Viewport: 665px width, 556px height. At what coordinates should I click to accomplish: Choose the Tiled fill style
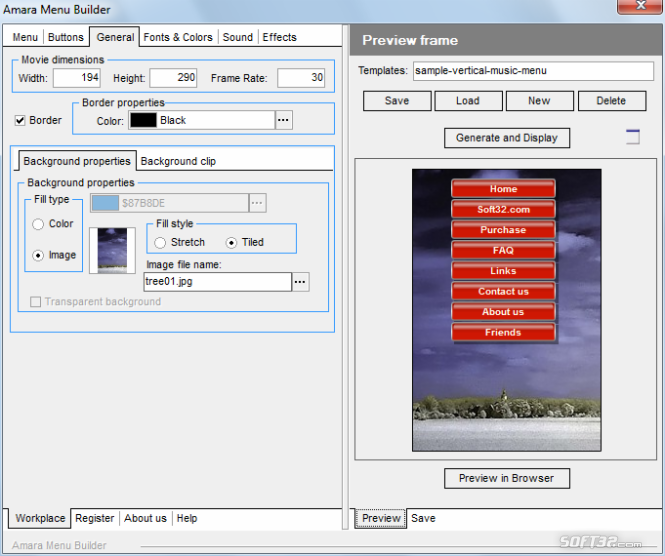pyautogui.click(x=231, y=243)
